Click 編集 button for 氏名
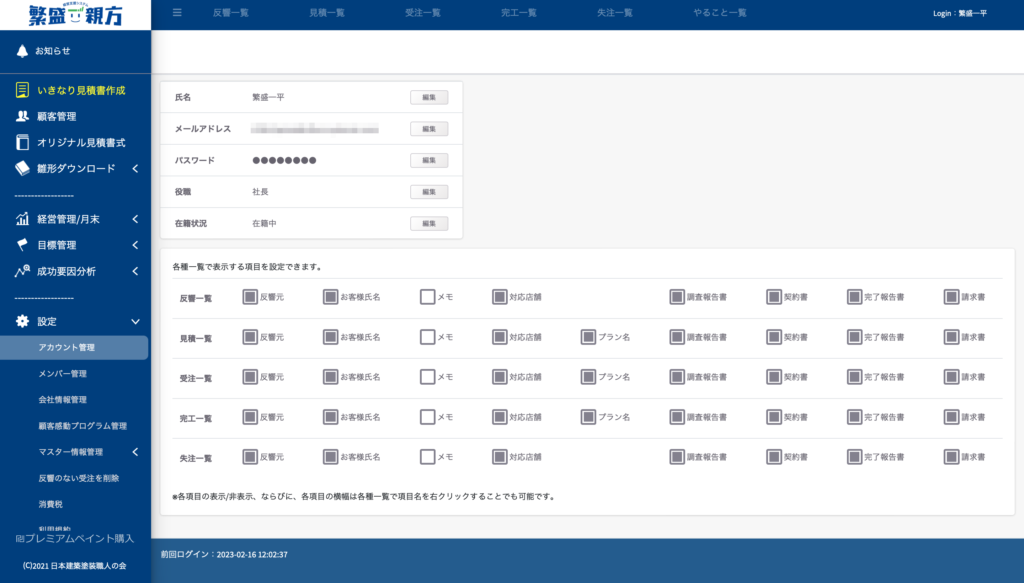This screenshot has width=1024, height=583. point(429,97)
